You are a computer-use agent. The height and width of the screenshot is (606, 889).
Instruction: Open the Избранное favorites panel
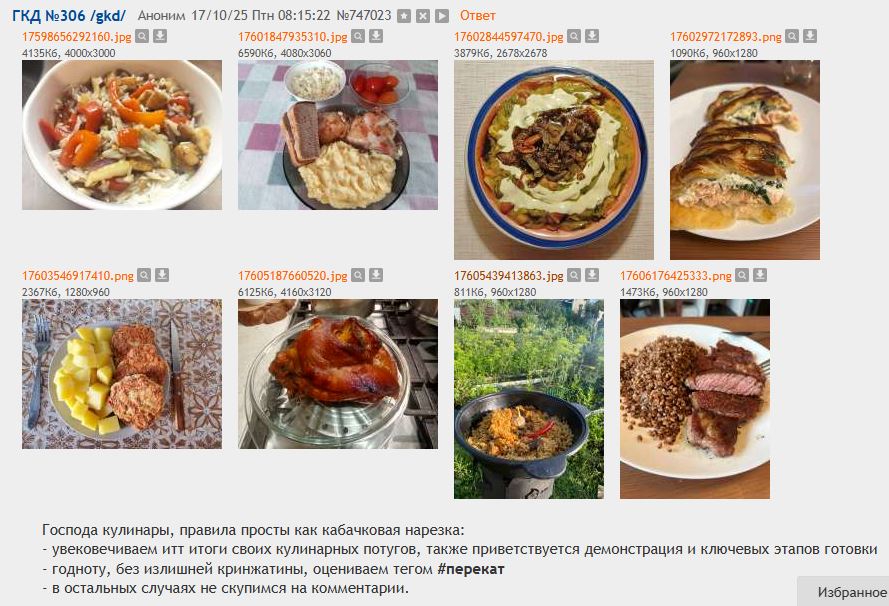pyautogui.click(x=850, y=592)
